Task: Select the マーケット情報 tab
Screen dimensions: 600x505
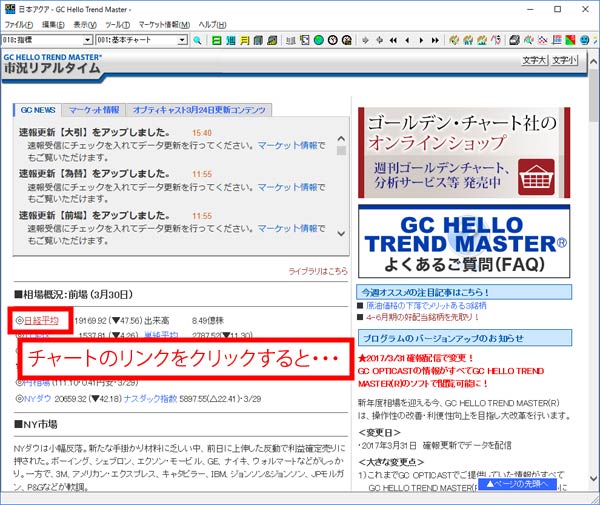Action: pos(94,110)
